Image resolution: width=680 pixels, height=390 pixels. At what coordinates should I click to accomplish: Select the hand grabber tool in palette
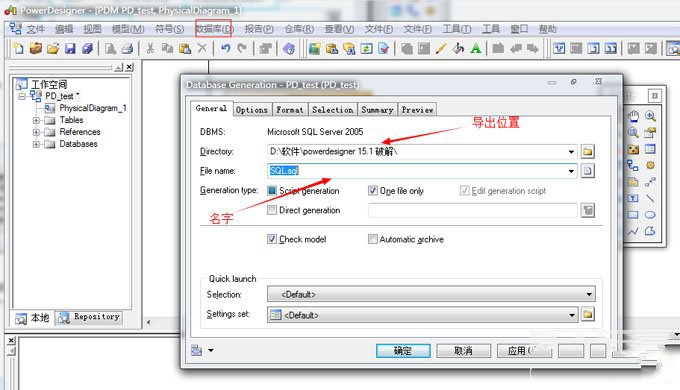coord(633,116)
